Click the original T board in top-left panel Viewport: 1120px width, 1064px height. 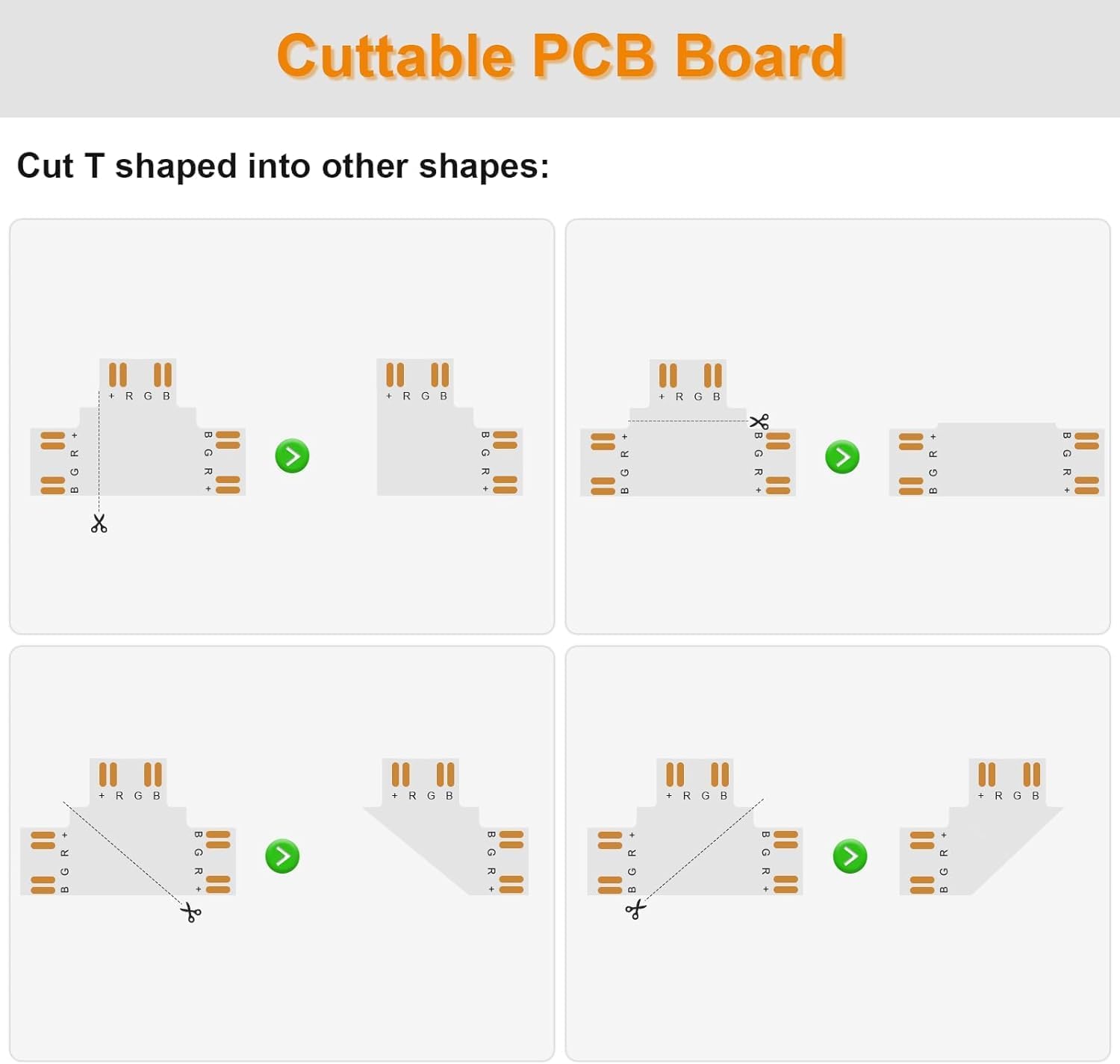(x=138, y=427)
